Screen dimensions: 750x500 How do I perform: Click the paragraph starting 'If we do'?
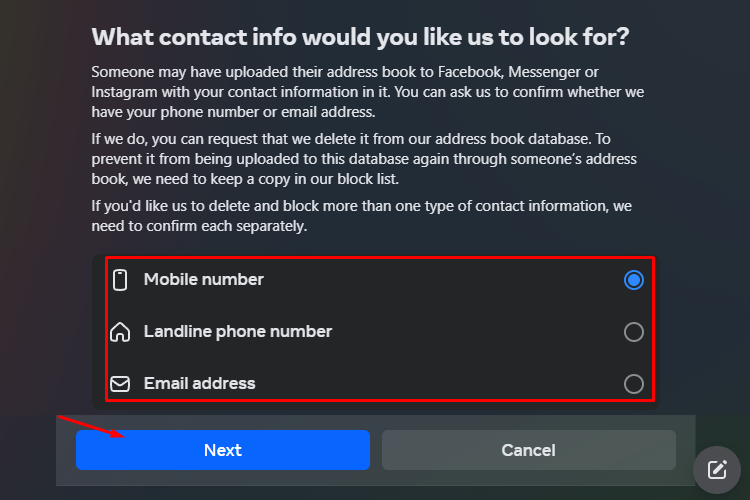point(364,159)
